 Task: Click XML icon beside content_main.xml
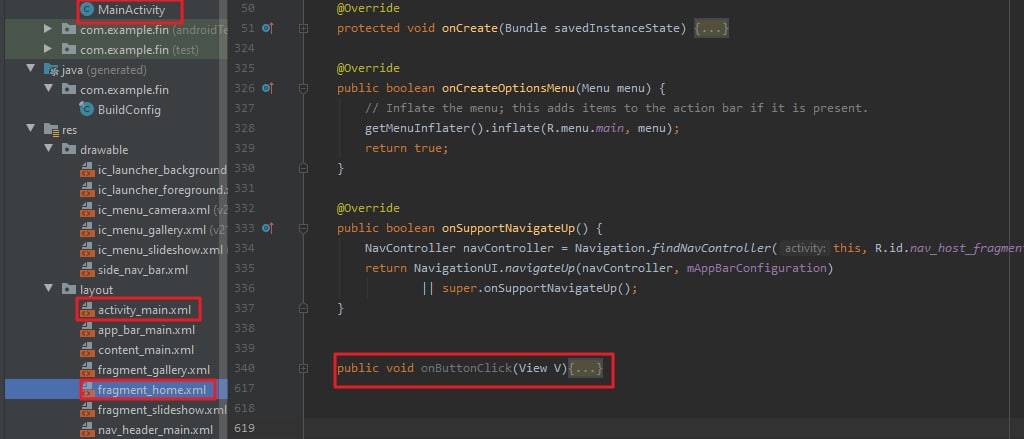[x=87, y=350]
